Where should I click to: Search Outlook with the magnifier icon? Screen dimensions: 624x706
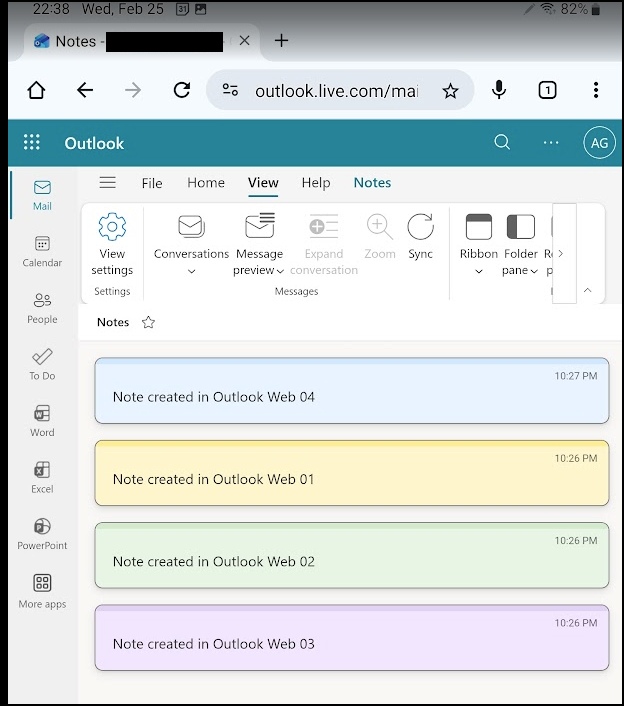tap(502, 142)
